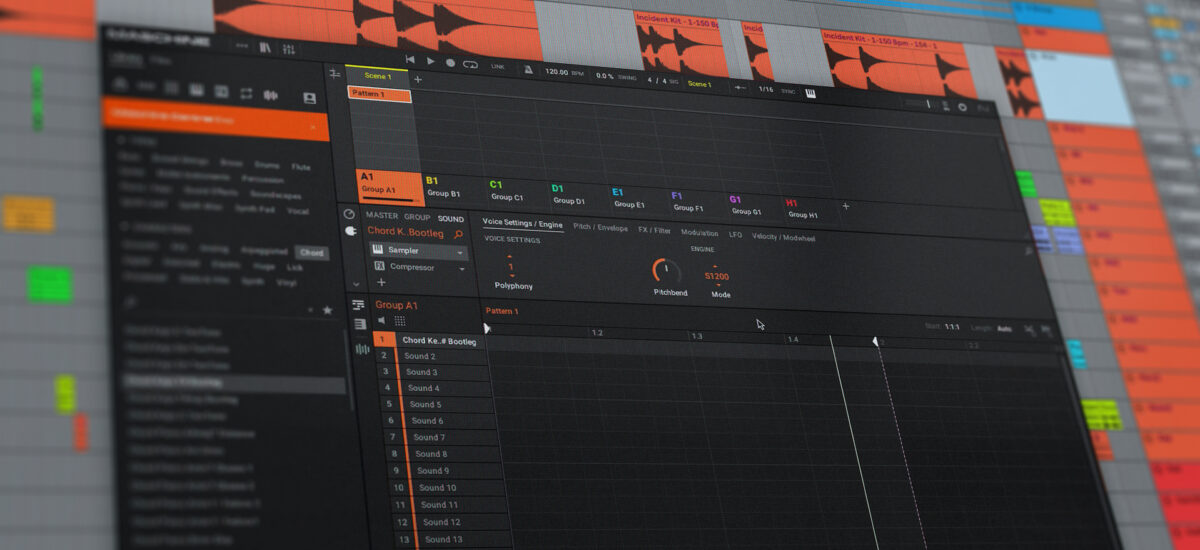Switch to the pattern editor list icon
Screen dimensions: 1200x550
pyautogui.click(x=358, y=305)
